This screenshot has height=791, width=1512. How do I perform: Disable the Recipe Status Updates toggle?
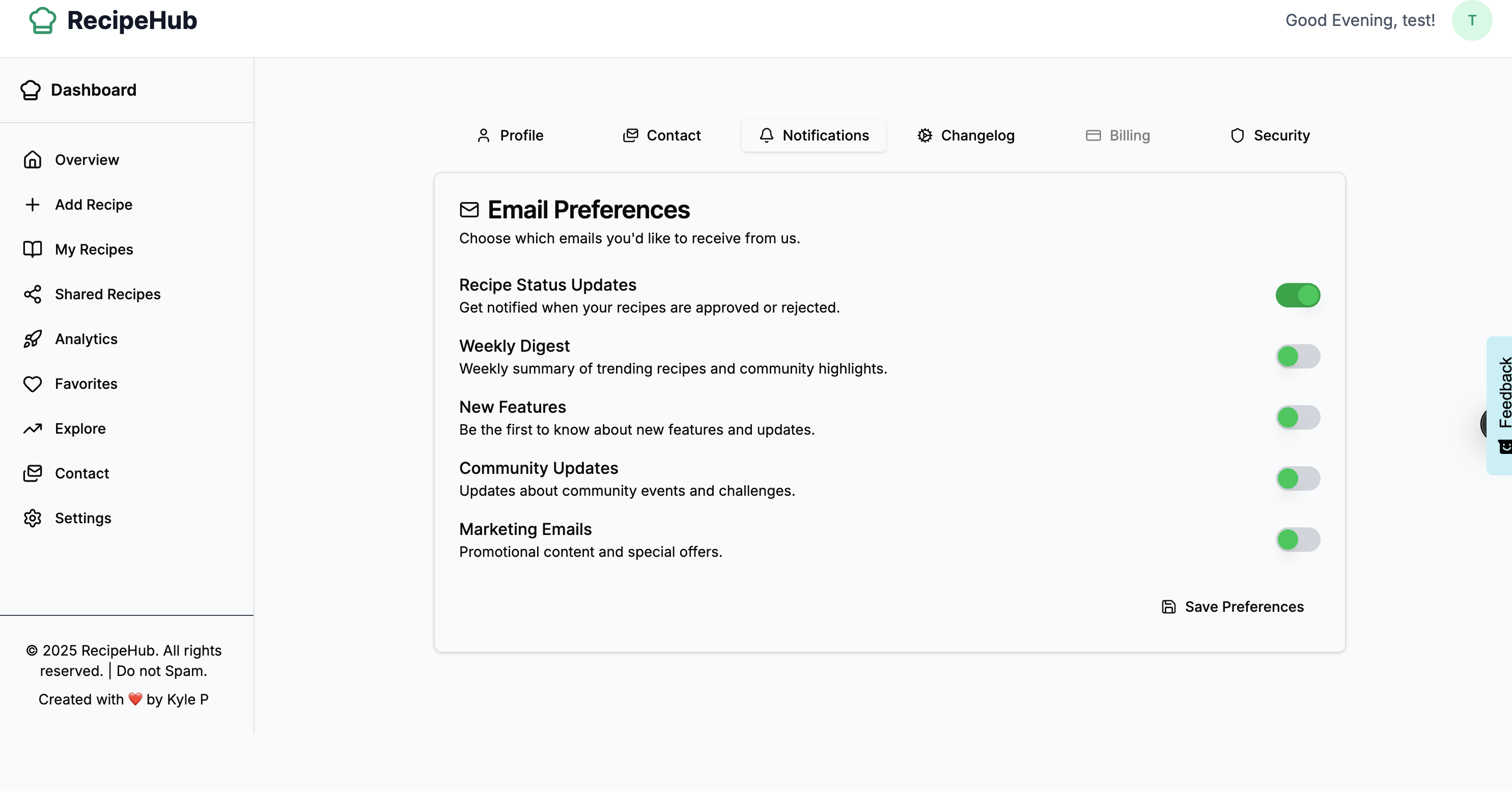click(1297, 295)
